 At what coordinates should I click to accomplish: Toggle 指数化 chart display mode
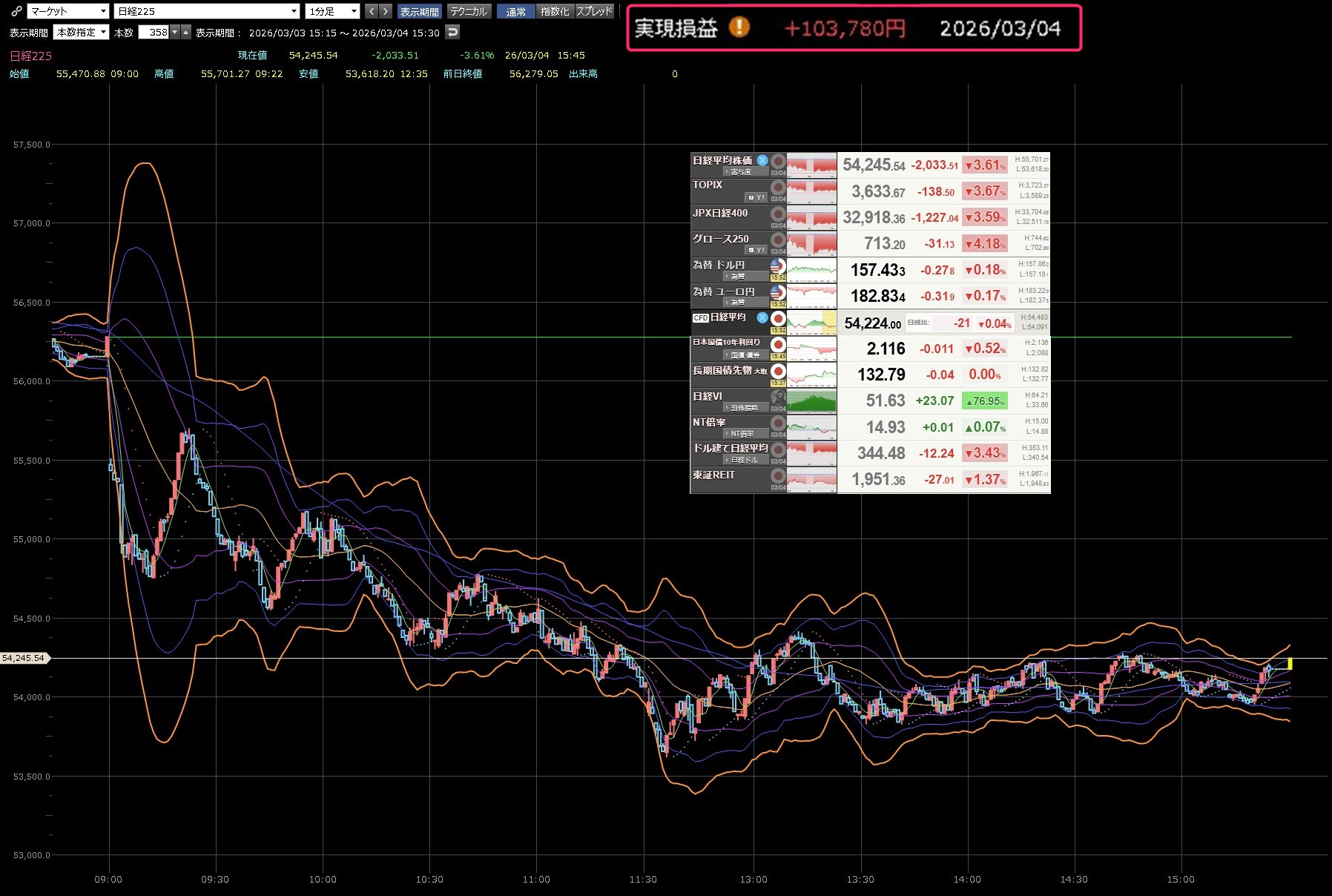pyautogui.click(x=555, y=11)
